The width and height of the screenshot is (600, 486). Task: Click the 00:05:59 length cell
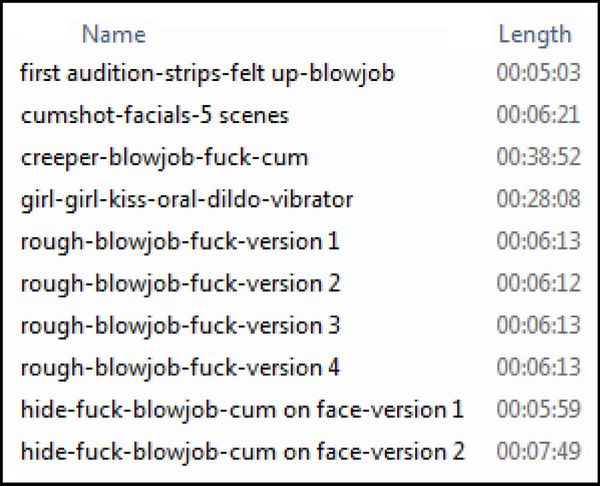tap(538, 409)
